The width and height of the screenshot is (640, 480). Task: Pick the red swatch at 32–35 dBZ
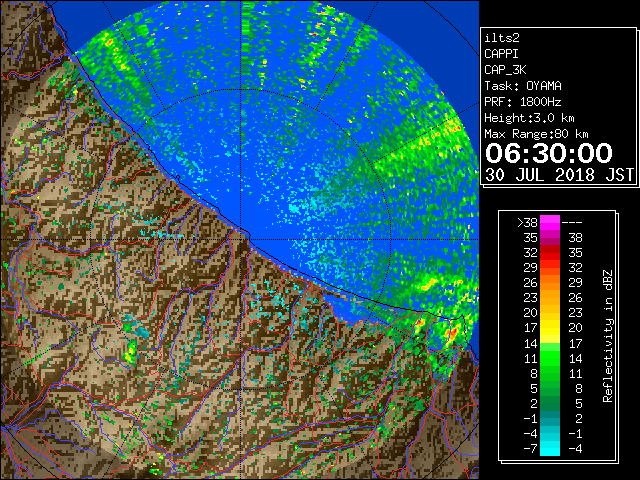[x=550, y=253]
